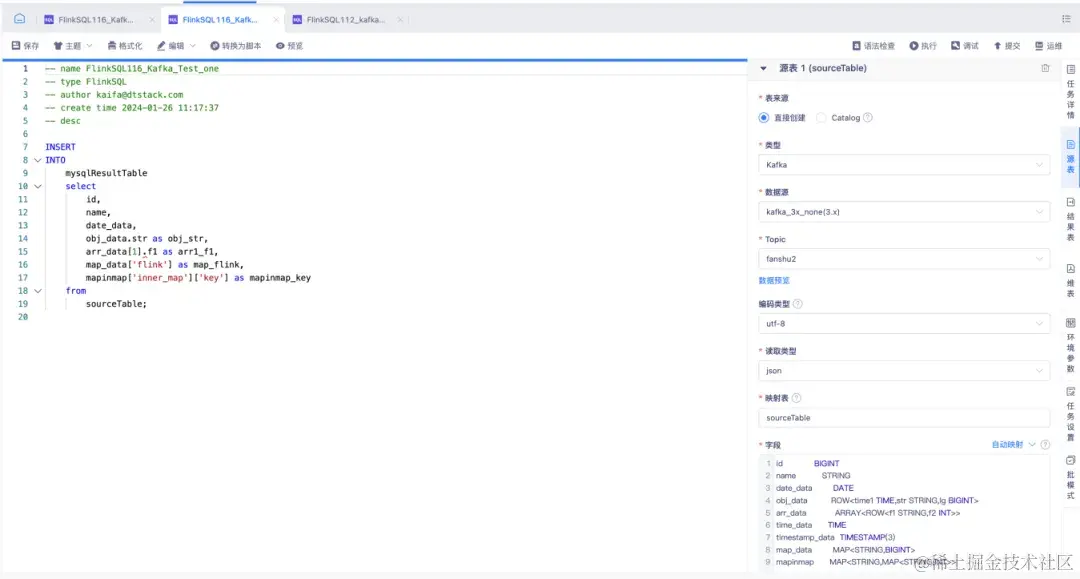Open Topic dropdown showing fanshu2
This screenshot has width=1080, height=579.
click(904, 259)
